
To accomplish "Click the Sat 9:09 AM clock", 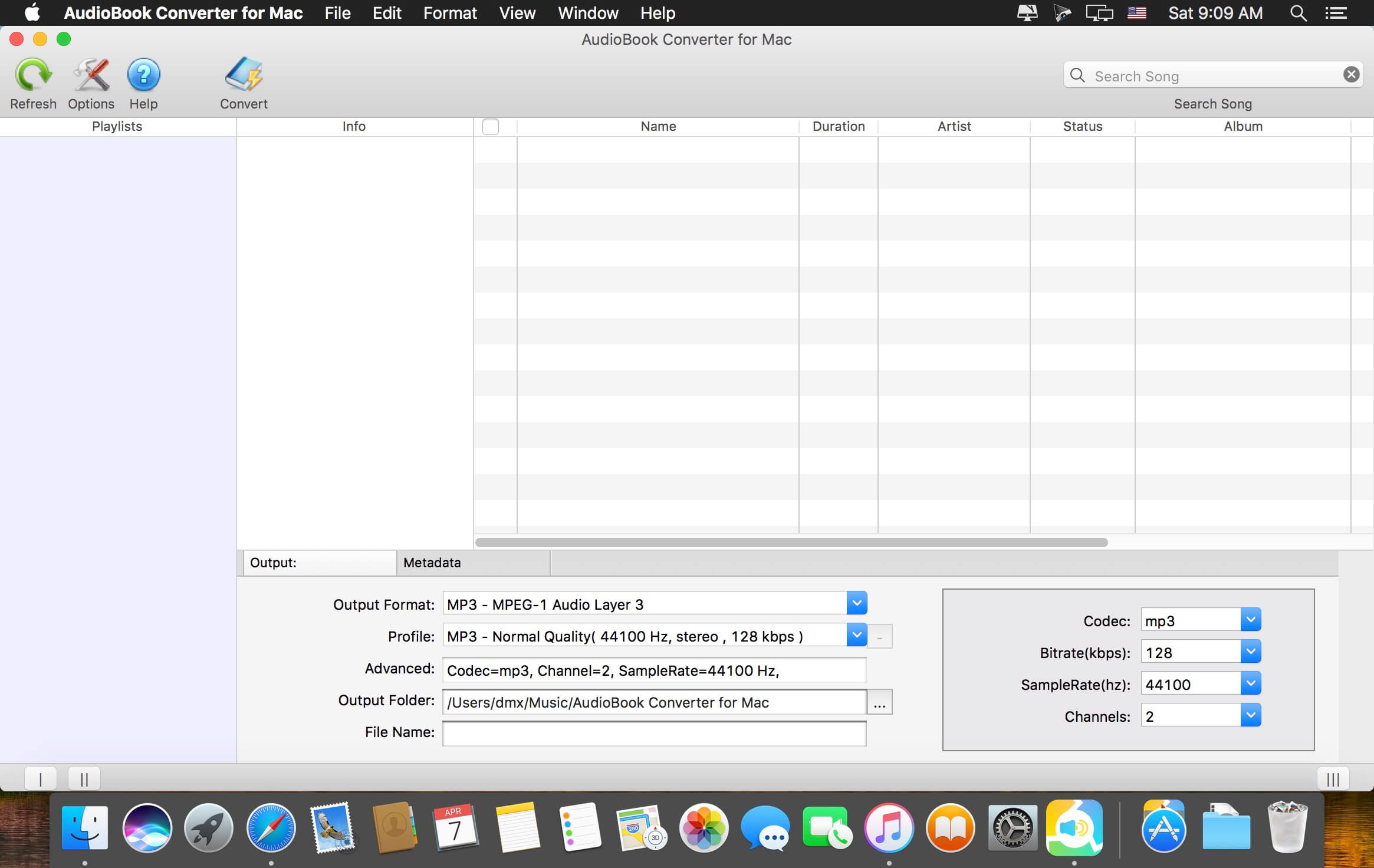I will (1215, 13).
